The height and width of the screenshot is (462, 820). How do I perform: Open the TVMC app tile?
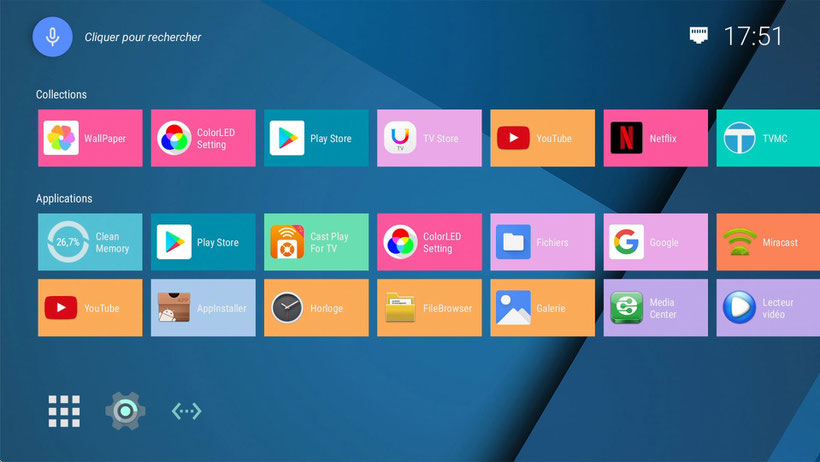[768, 138]
